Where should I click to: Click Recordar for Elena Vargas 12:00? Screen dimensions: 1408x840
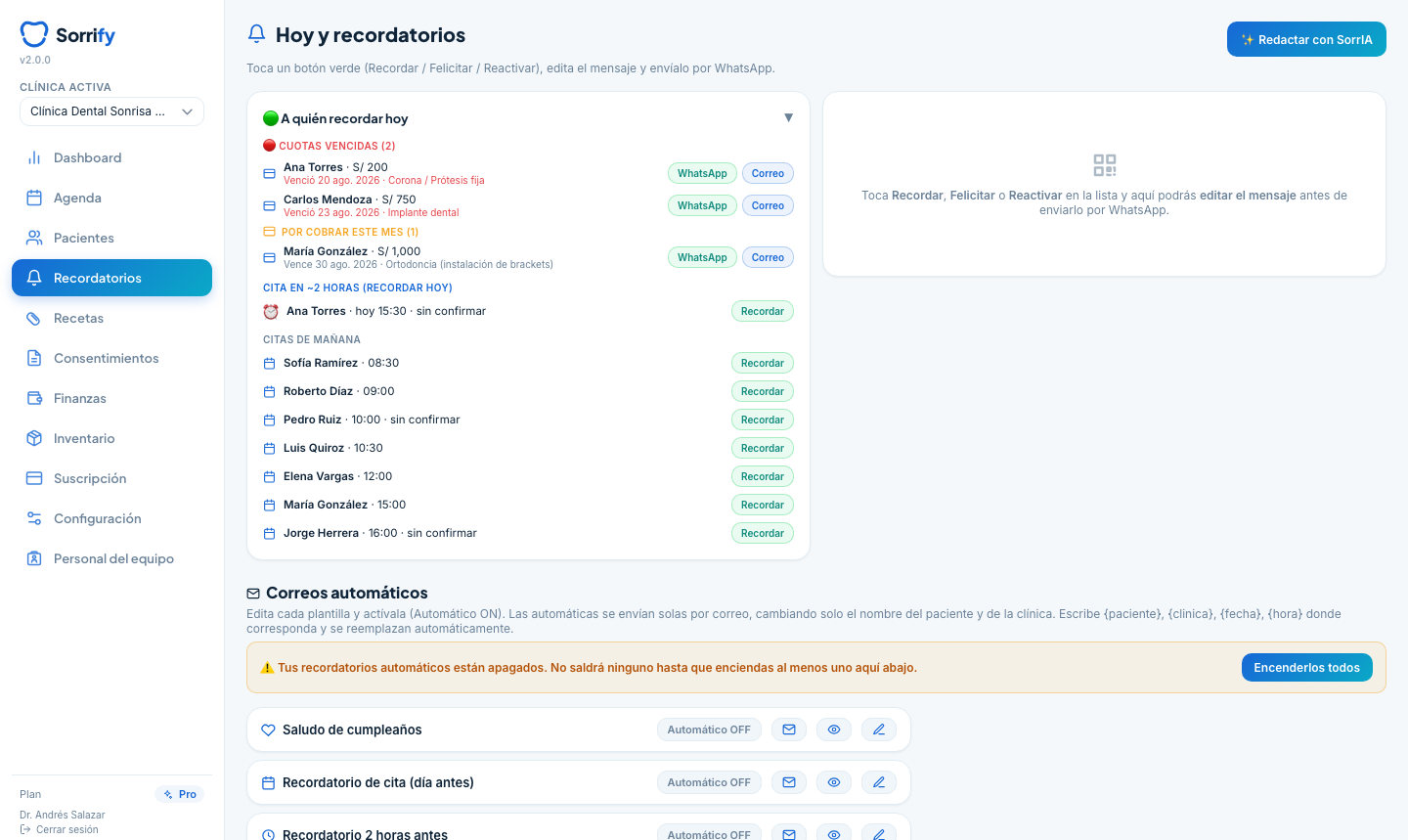click(763, 477)
